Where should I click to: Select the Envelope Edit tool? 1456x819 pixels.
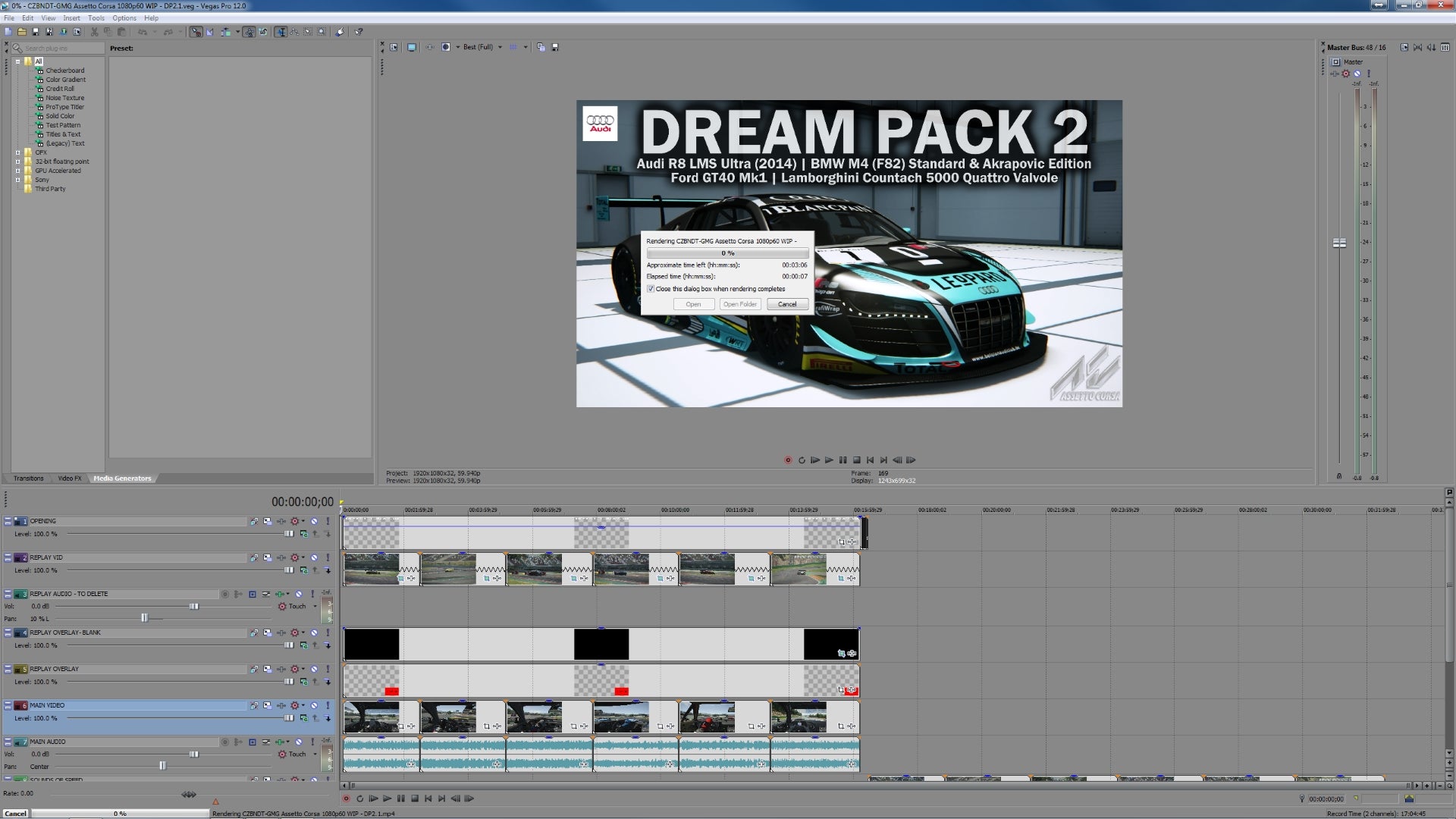point(294,32)
